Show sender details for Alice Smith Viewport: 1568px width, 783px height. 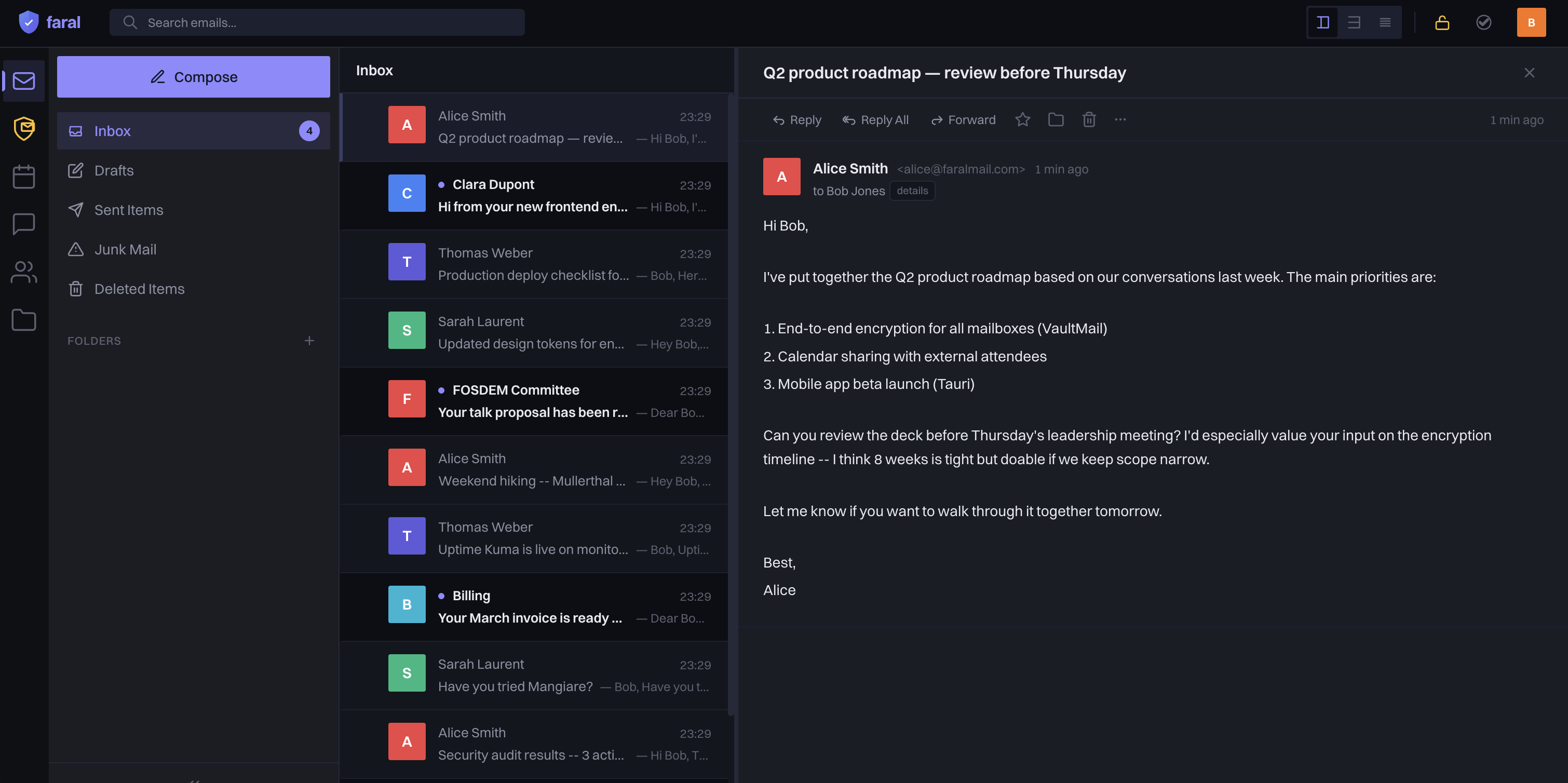click(x=912, y=191)
